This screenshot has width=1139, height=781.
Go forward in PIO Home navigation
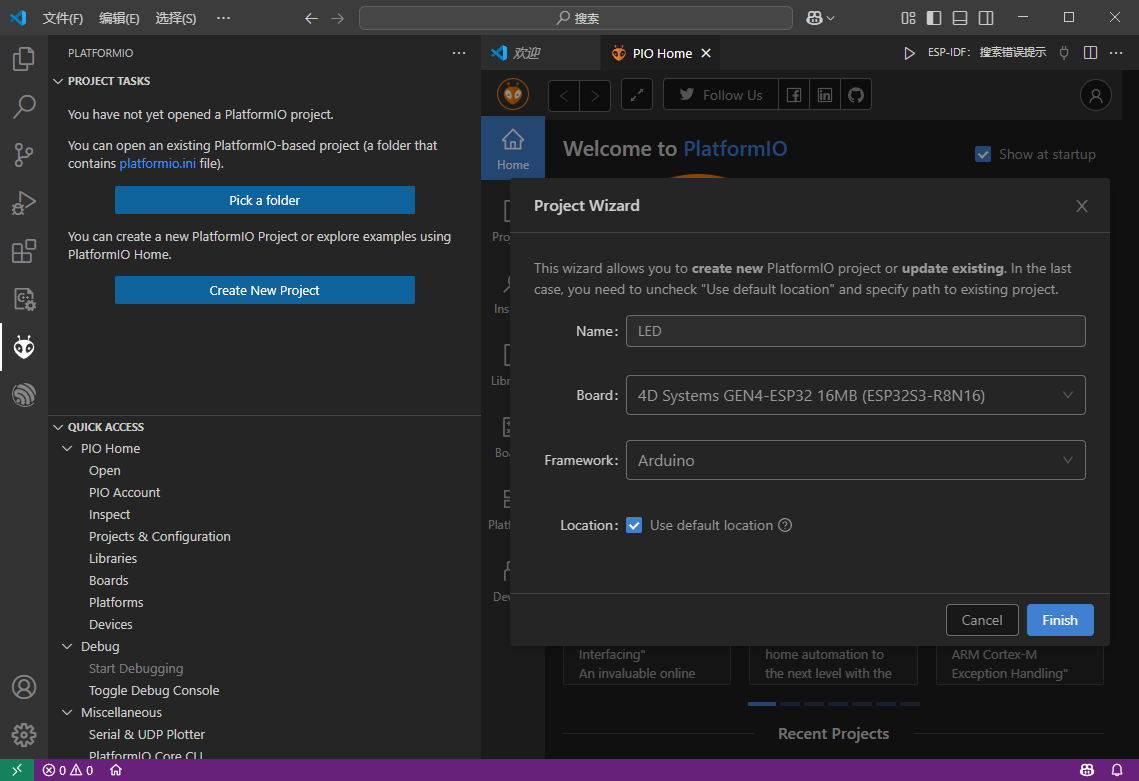[x=595, y=95]
